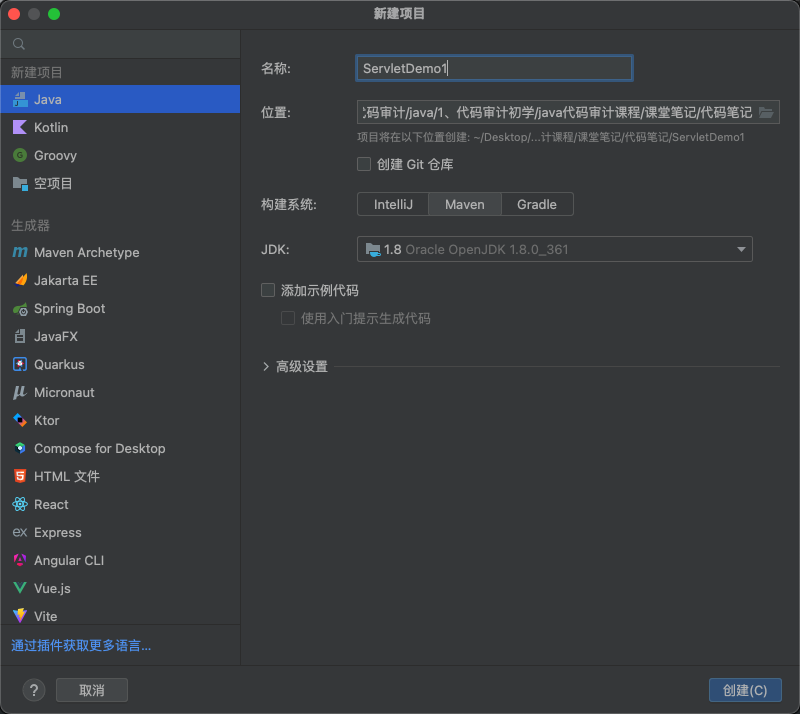
Task: Click the folder browse icon in location field
Action: click(x=766, y=112)
